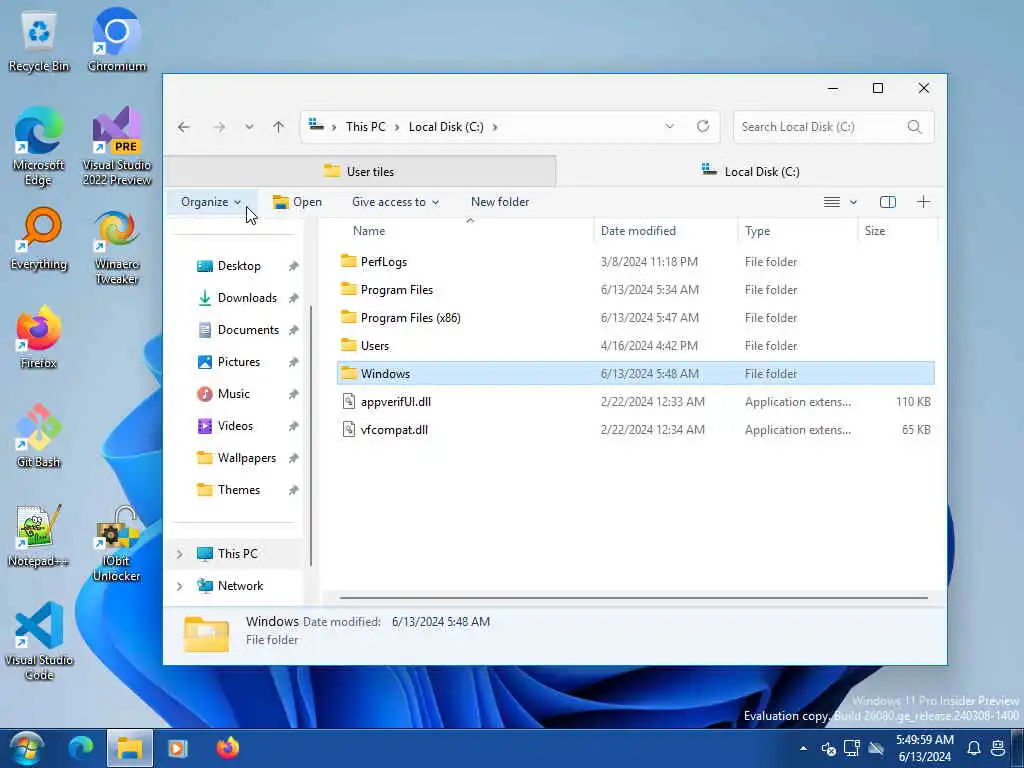Select the Users folder
The height and width of the screenshot is (768, 1024).
(374, 345)
